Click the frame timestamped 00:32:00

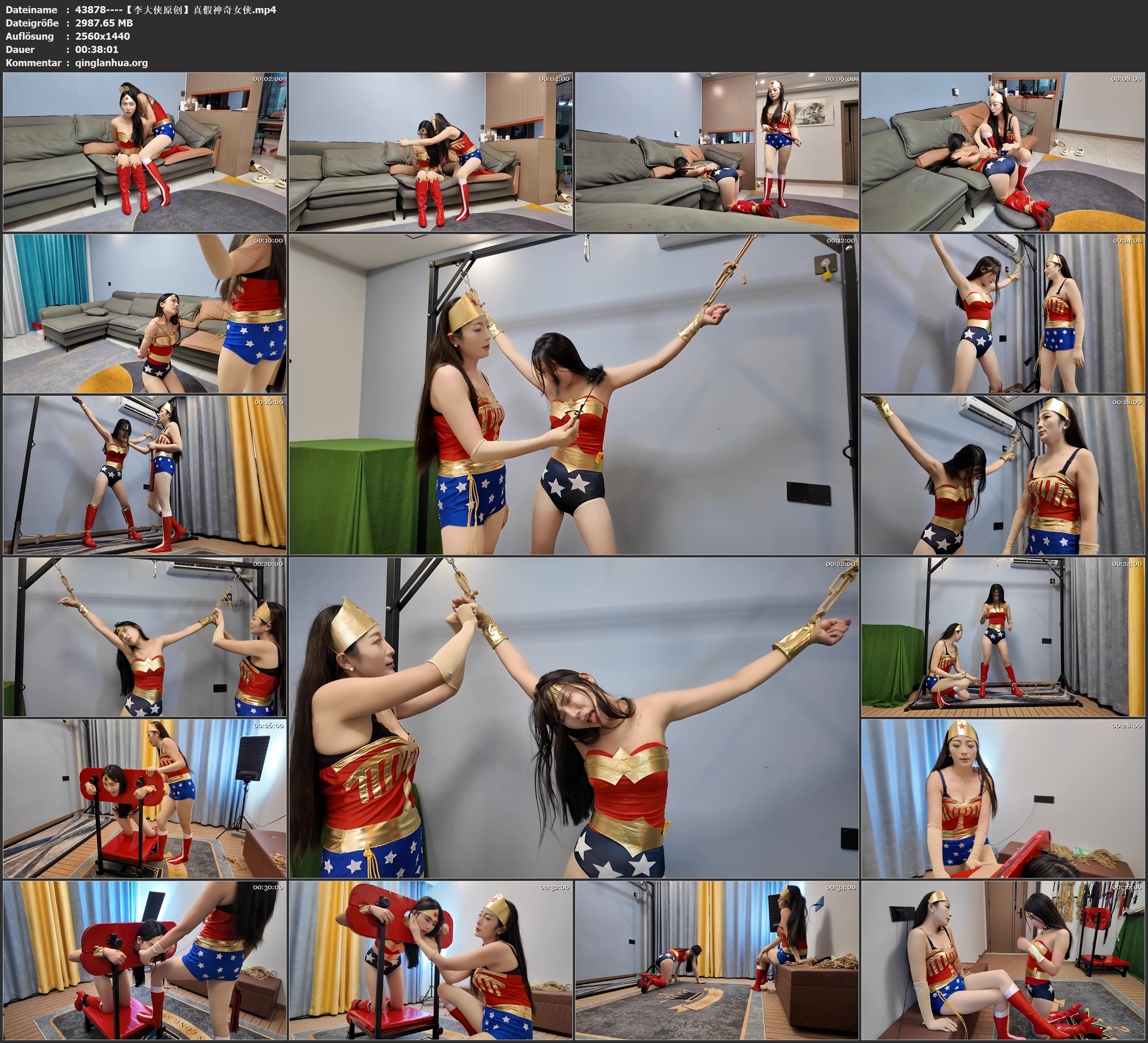(430, 960)
